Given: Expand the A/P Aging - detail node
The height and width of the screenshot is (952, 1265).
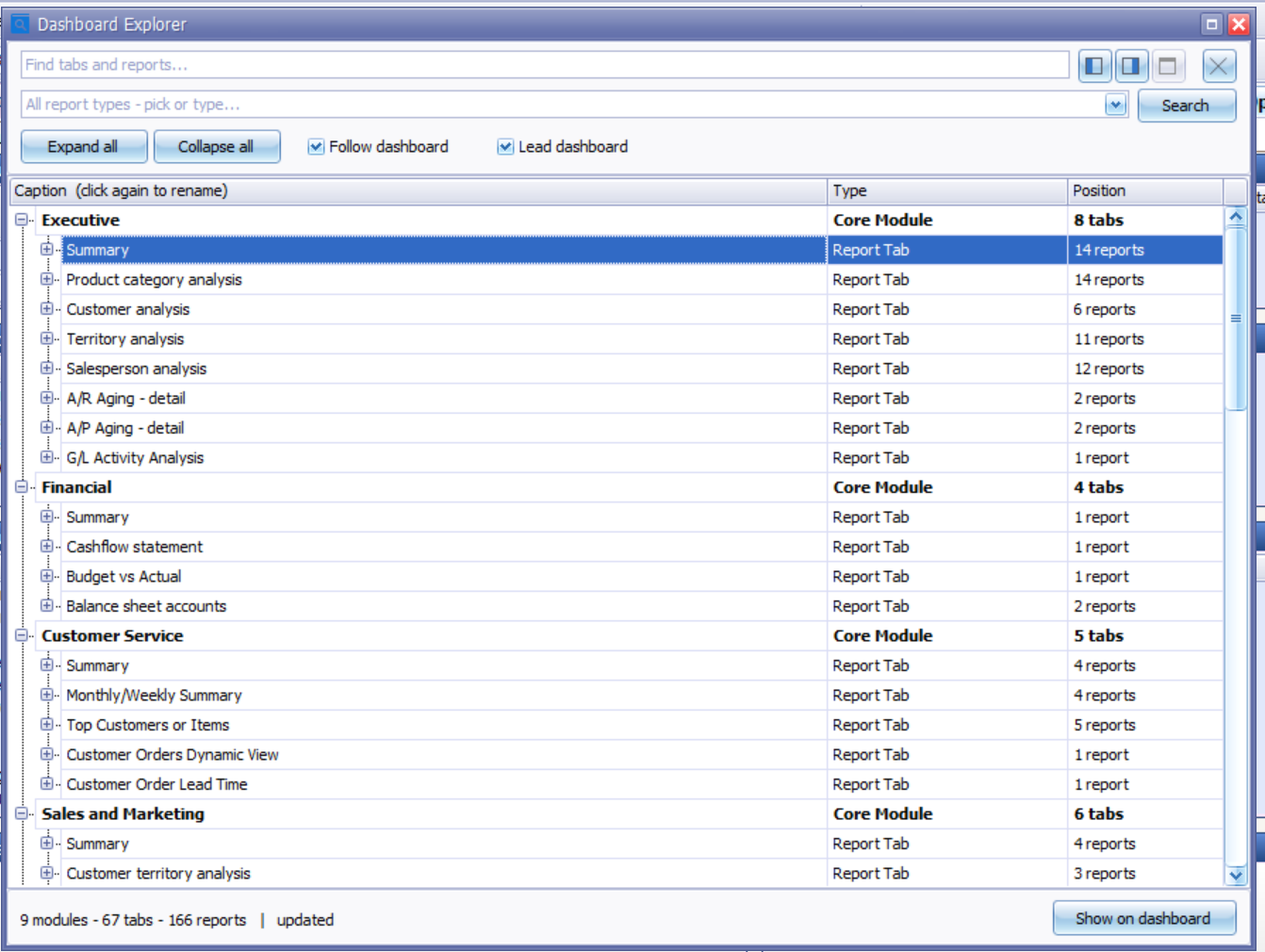Looking at the screenshot, I should [x=46, y=428].
